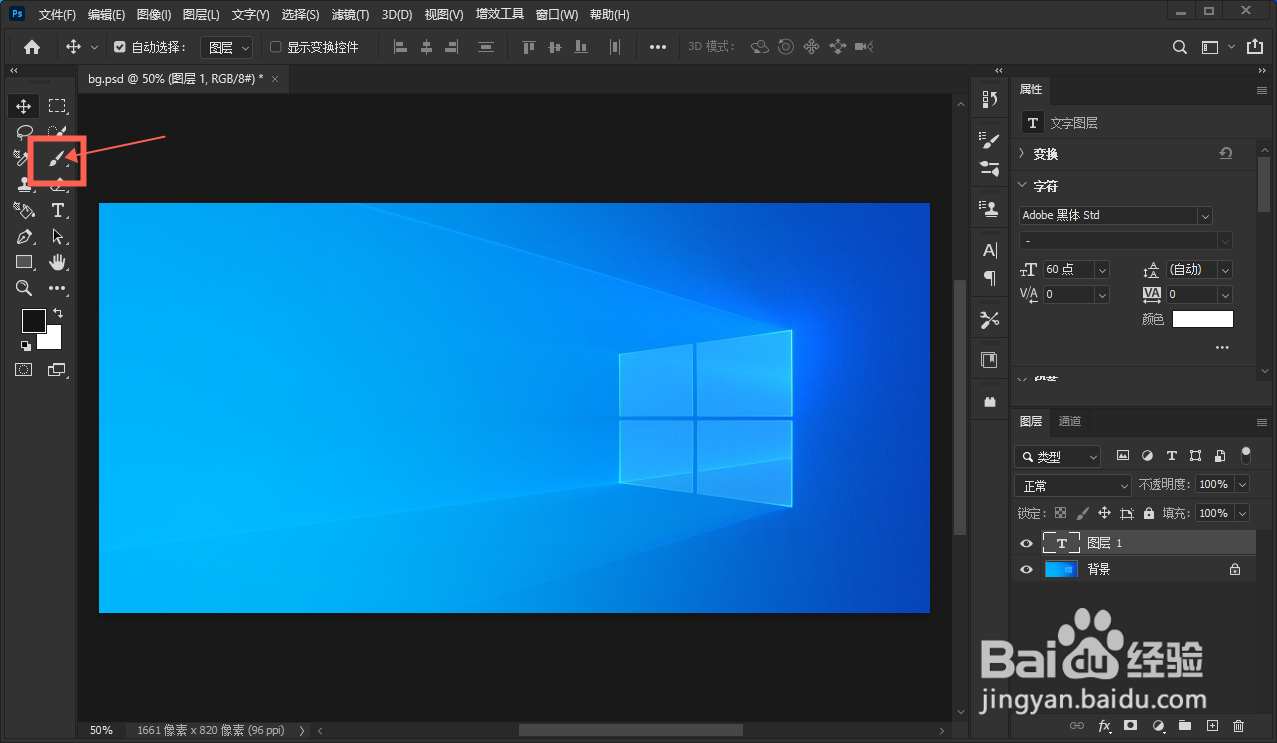Add a layer style with fx

click(x=1105, y=725)
